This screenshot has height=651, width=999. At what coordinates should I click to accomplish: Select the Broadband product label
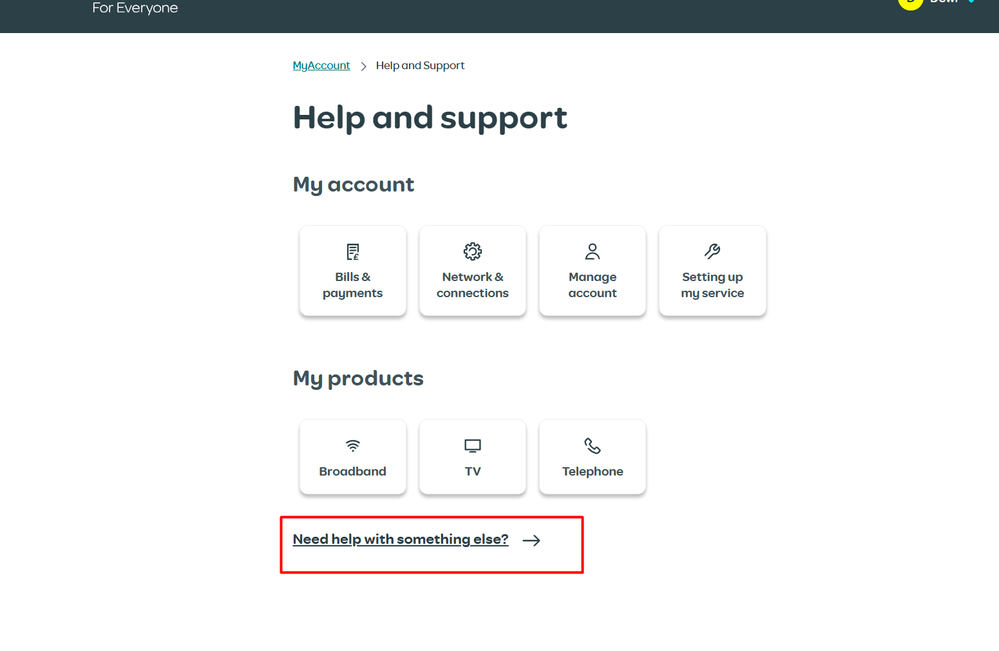(352, 471)
